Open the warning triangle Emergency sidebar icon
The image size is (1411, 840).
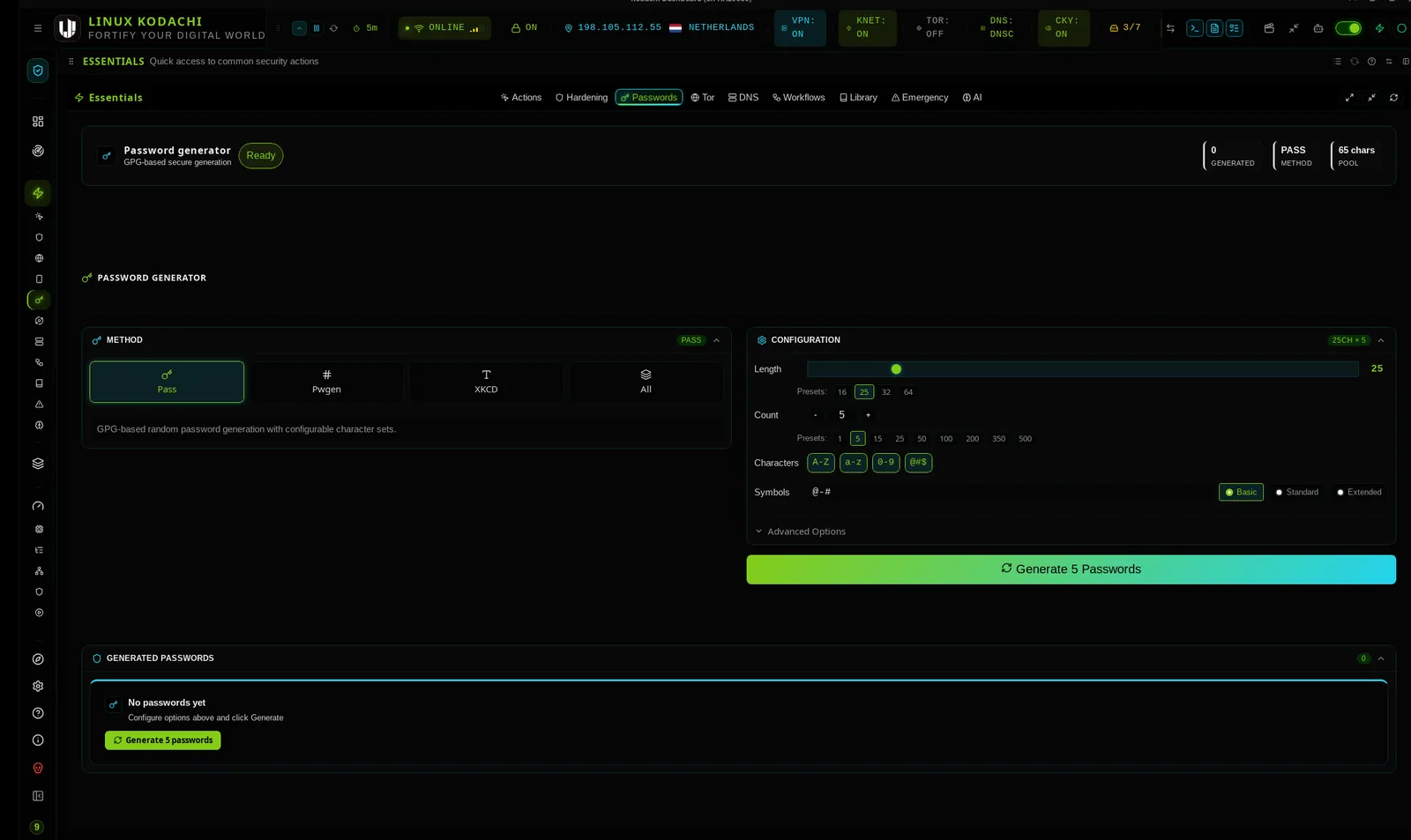click(39, 405)
